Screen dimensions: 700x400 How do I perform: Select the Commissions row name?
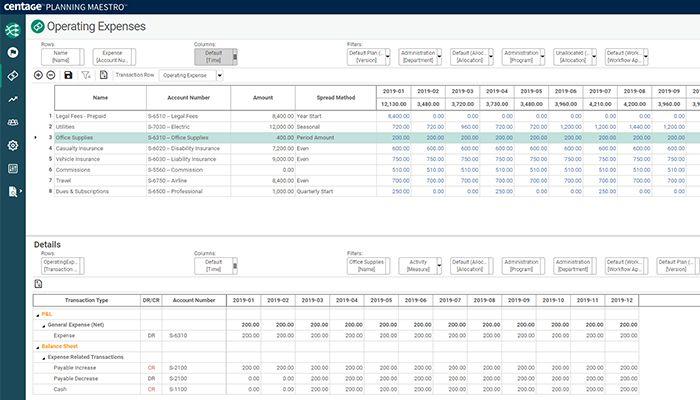click(73, 170)
